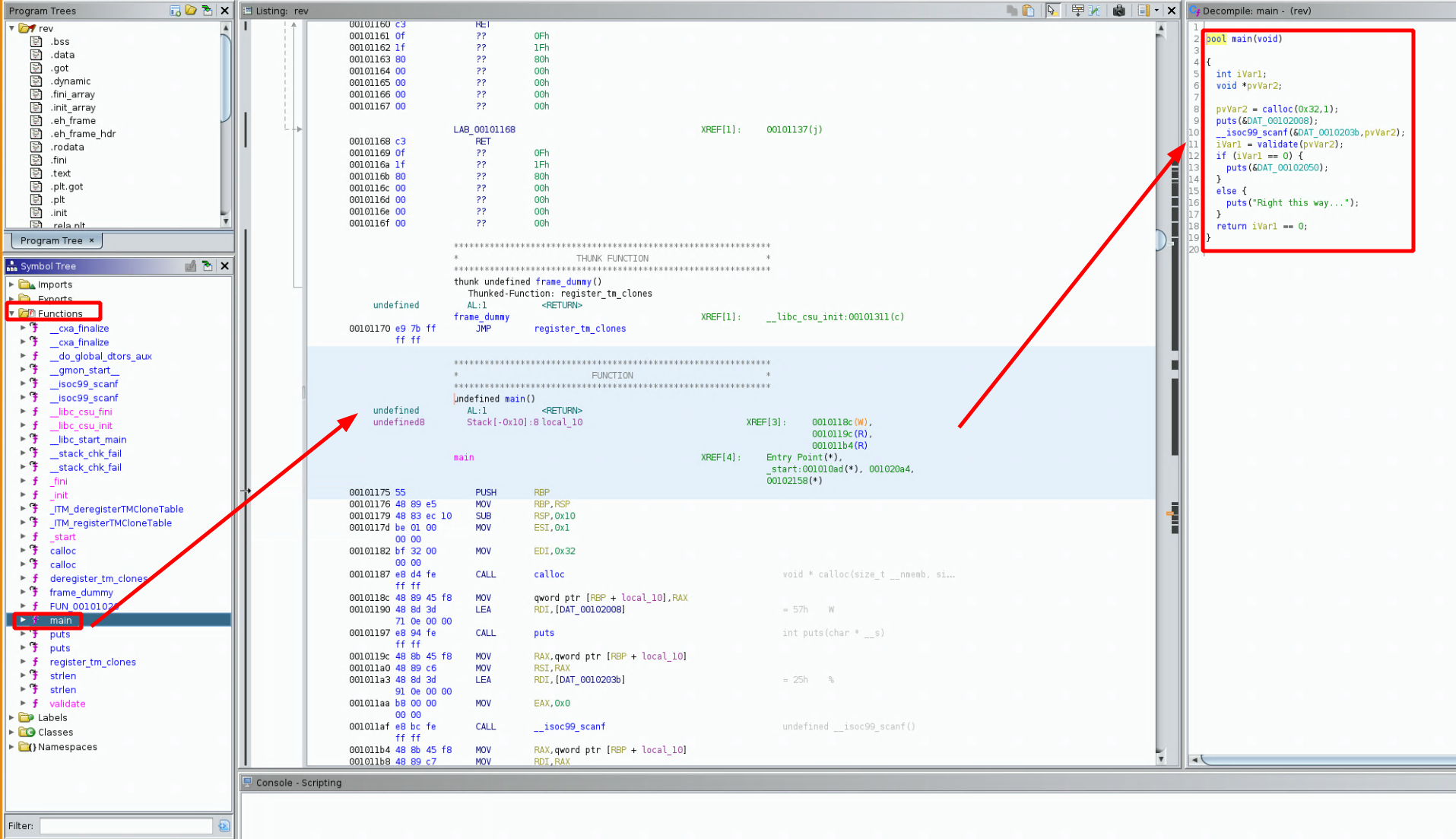Image resolution: width=1456 pixels, height=839 pixels.
Task: Select _ITM_registerTMCloneTable in Symbol Tree
Action: pos(110,523)
